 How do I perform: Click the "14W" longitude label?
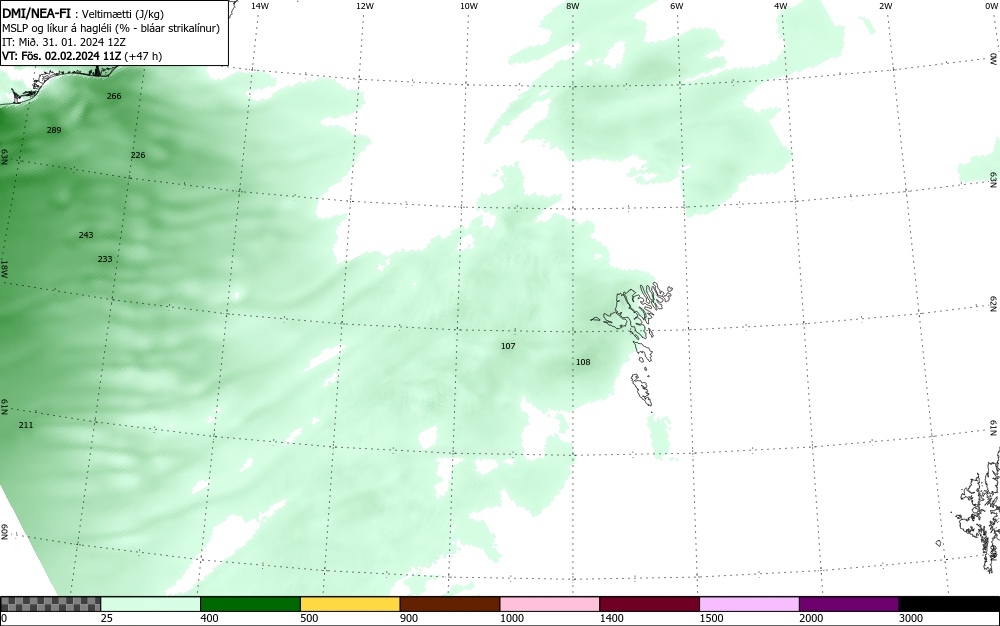point(260,6)
